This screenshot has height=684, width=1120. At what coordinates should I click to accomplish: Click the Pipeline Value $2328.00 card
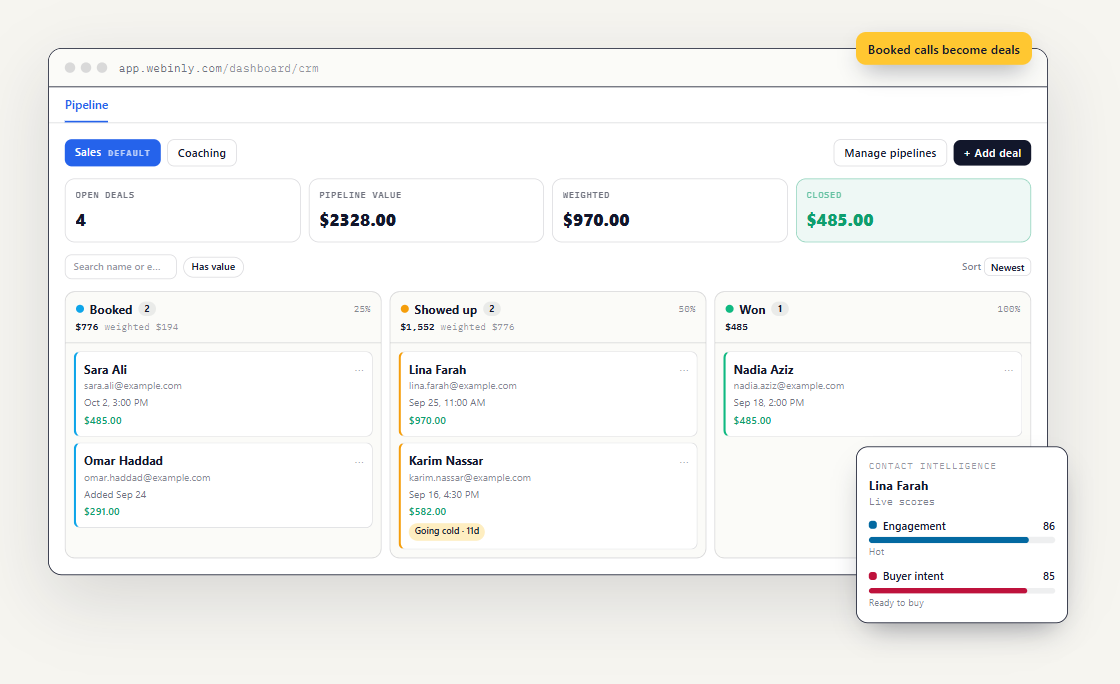pyautogui.click(x=426, y=210)
